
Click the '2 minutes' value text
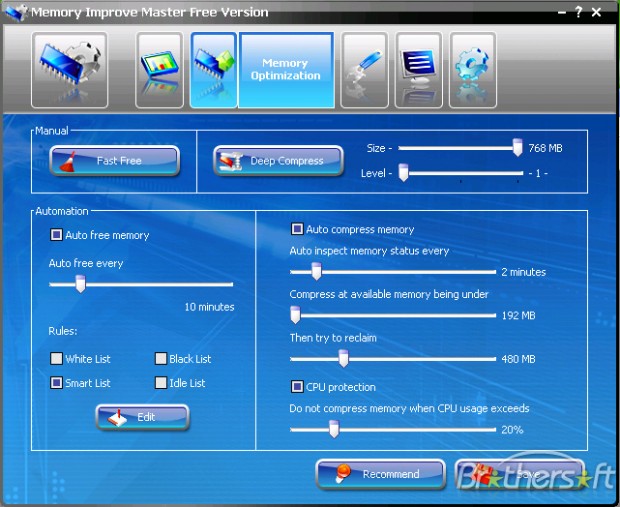coord(524,272)
